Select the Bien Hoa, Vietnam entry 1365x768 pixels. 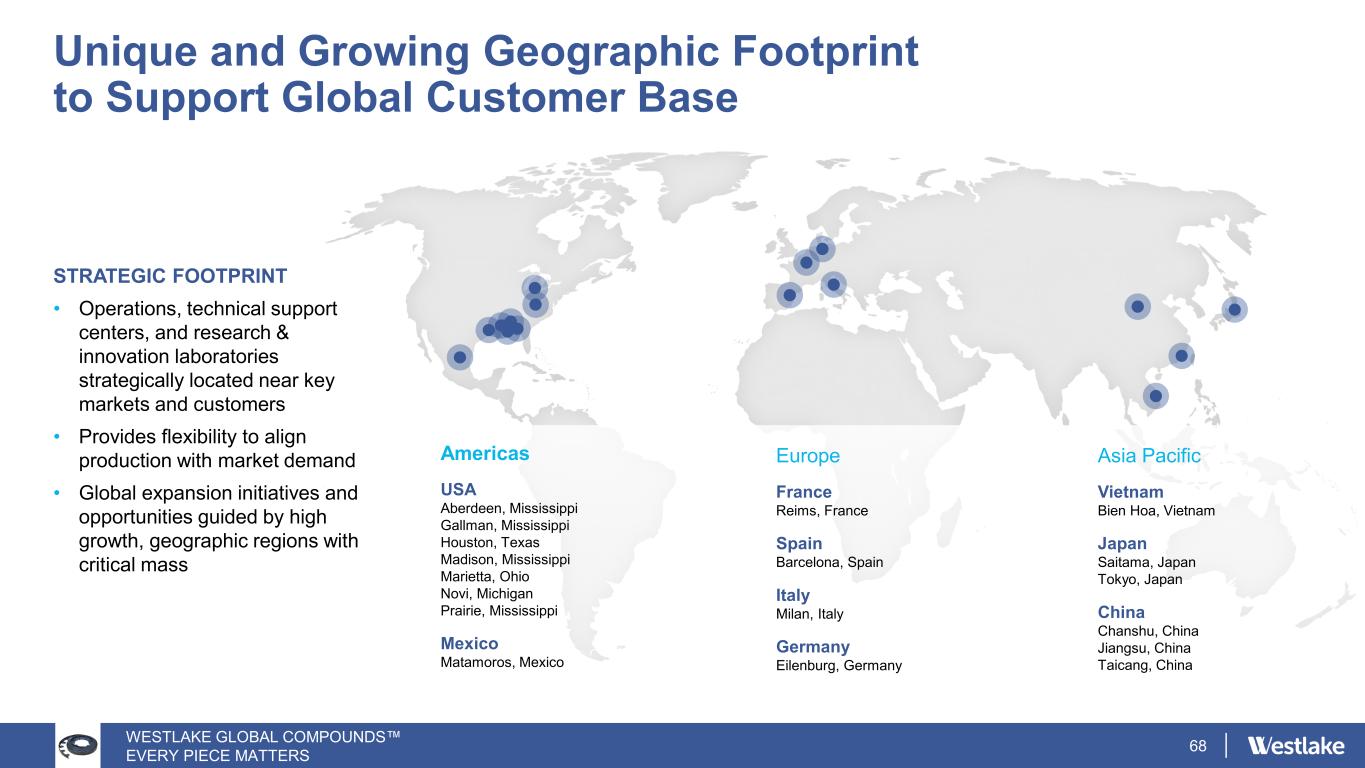1156,511
